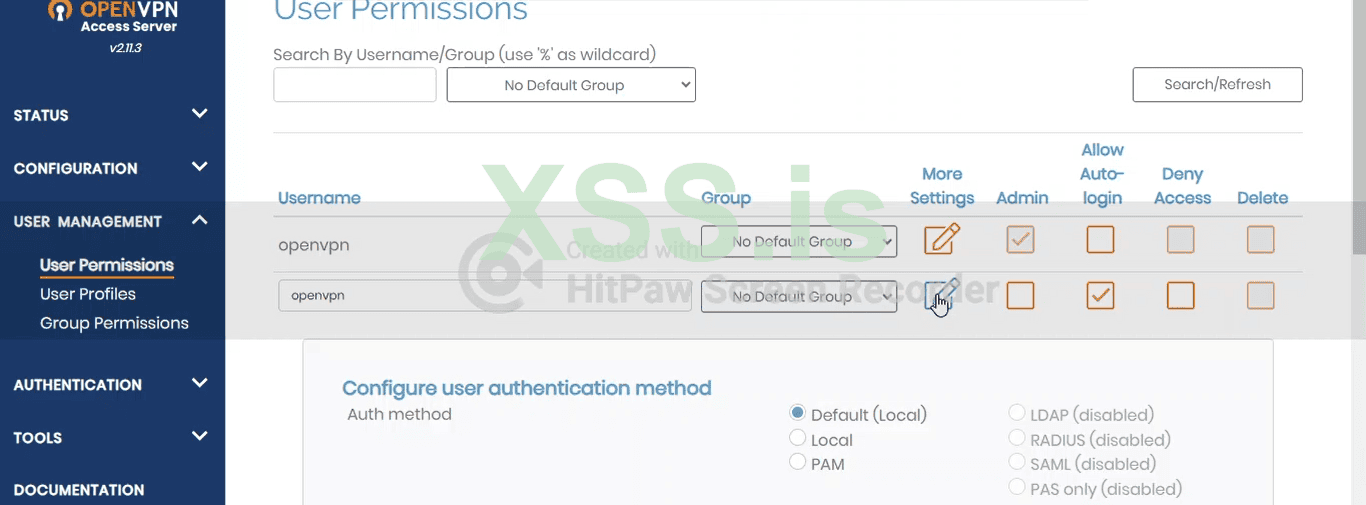Select Local auth method radio
This screenshot has height=505, width=1366.
pyautogui.click(x=797, y=438)
